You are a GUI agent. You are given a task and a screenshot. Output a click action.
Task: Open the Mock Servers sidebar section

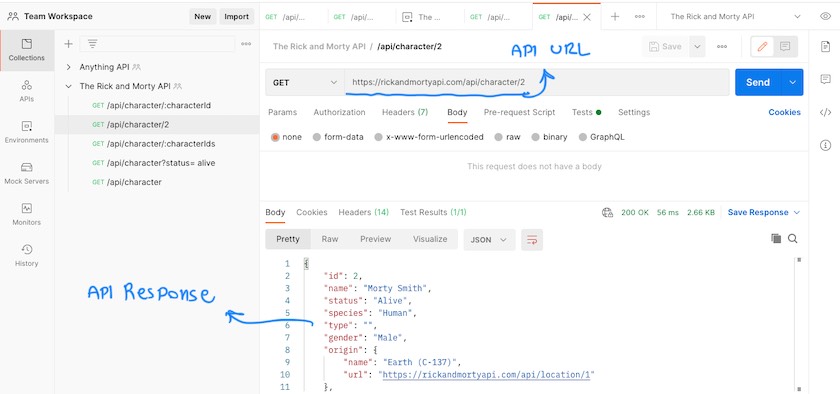coord(27,174)
